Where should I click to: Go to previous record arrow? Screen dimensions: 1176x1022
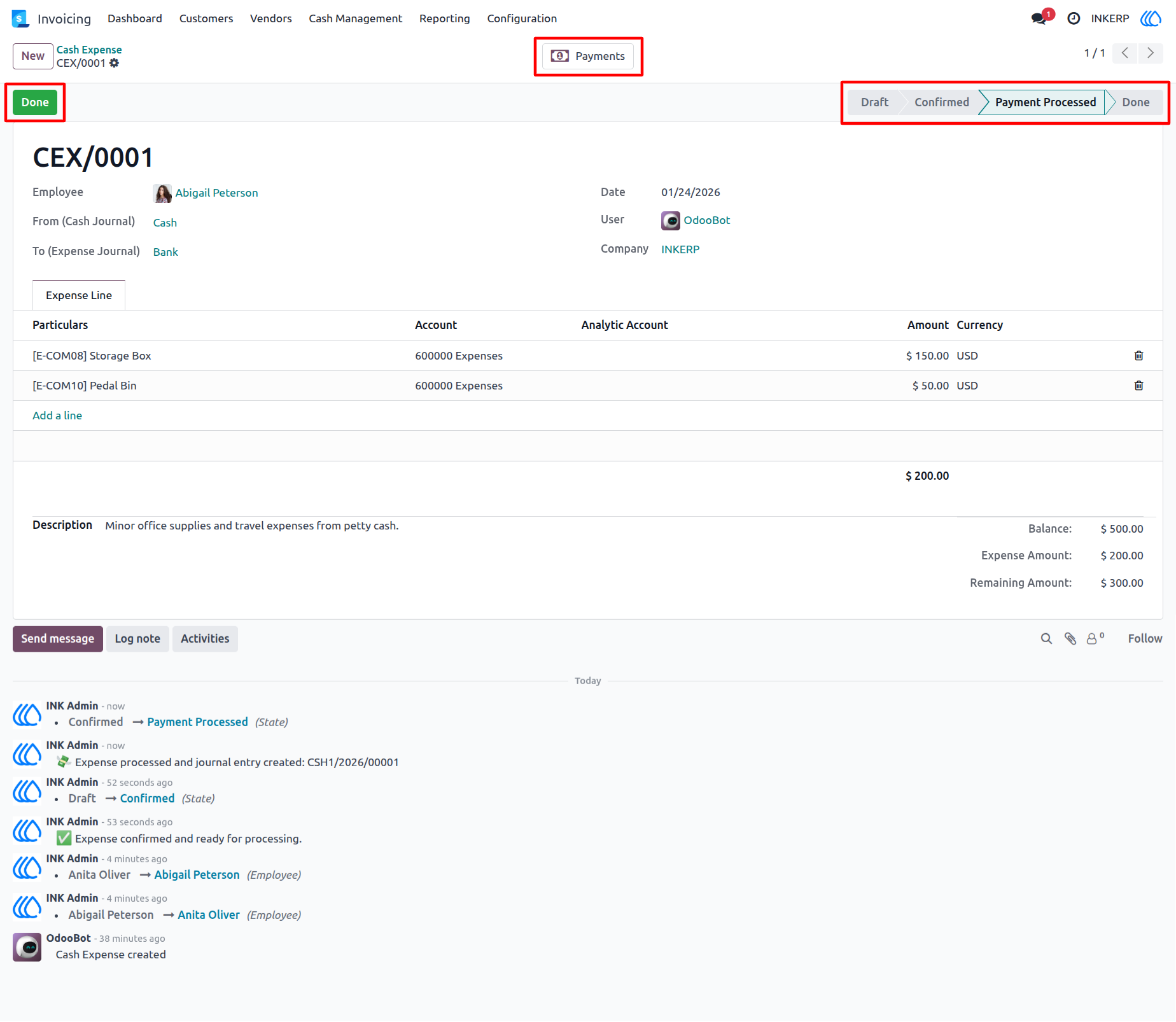click(x=1125, y=53)
